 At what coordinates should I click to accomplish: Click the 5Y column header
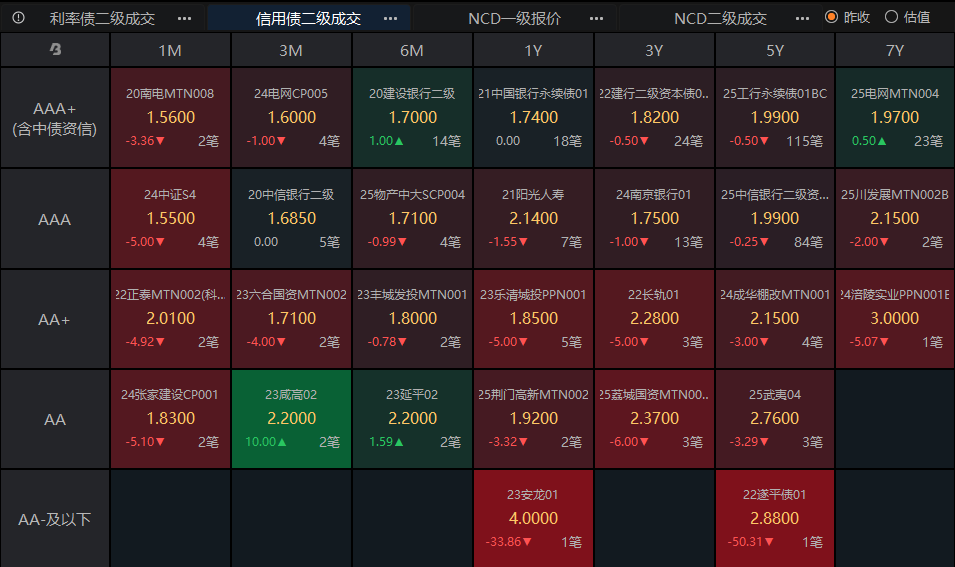click(x=775, y=50)
